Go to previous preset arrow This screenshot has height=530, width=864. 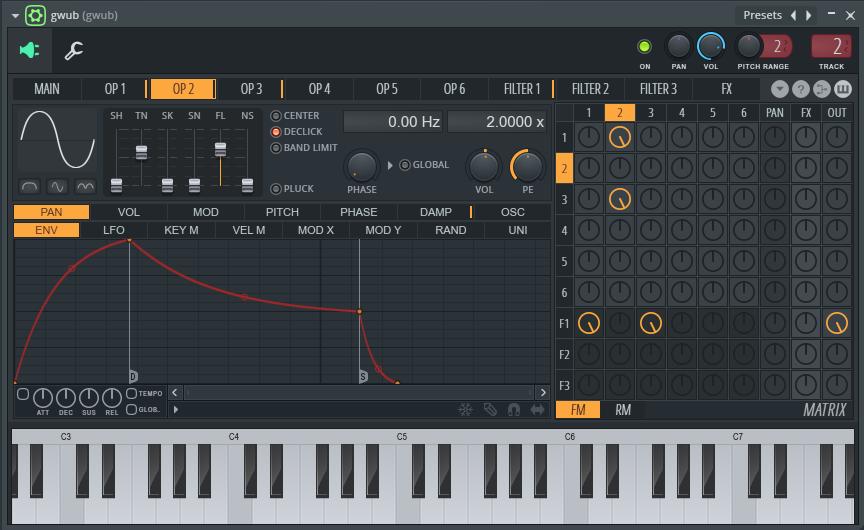(x=793, y=15)
